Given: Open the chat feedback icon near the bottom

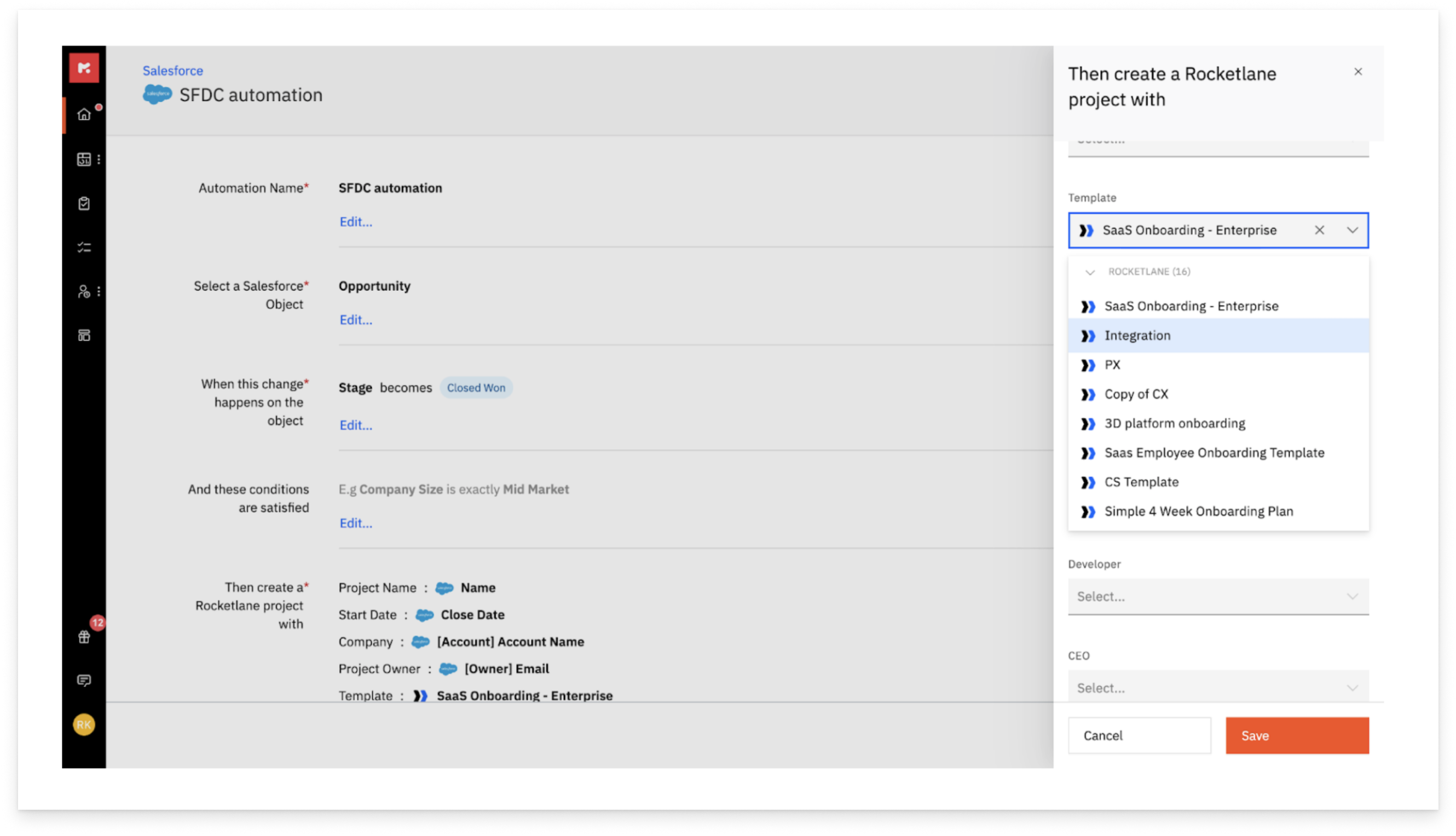Looking at the screenshot, I should click(x=84, y=681).
